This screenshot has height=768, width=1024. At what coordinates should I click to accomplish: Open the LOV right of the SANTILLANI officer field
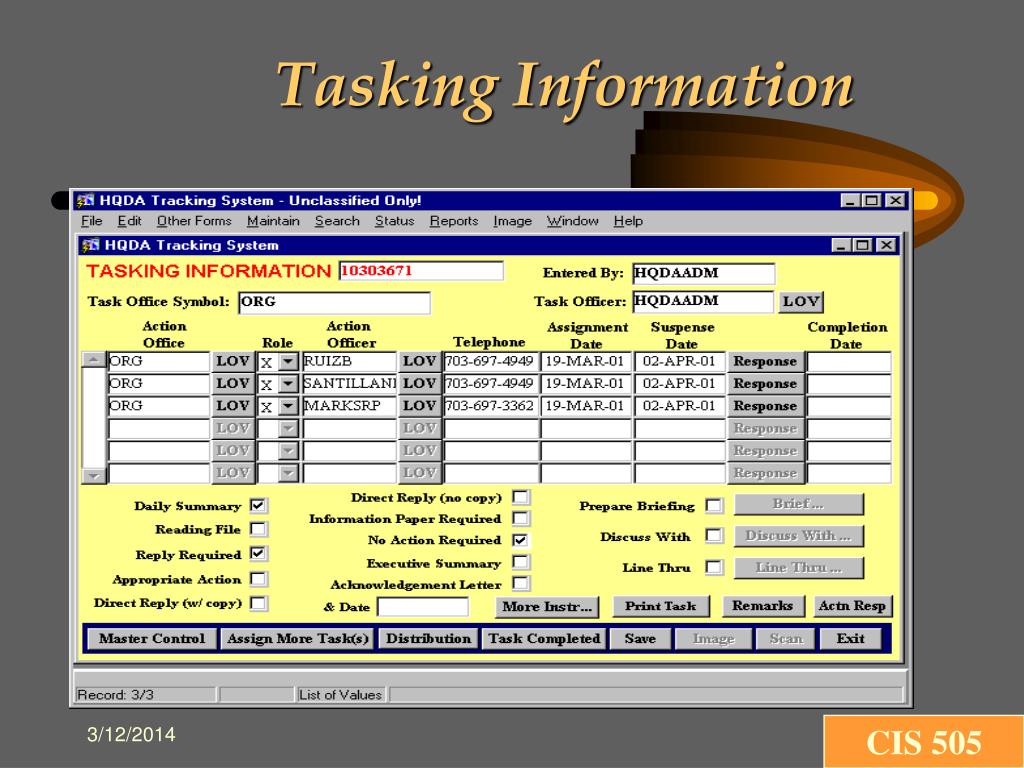coord(419,384)
